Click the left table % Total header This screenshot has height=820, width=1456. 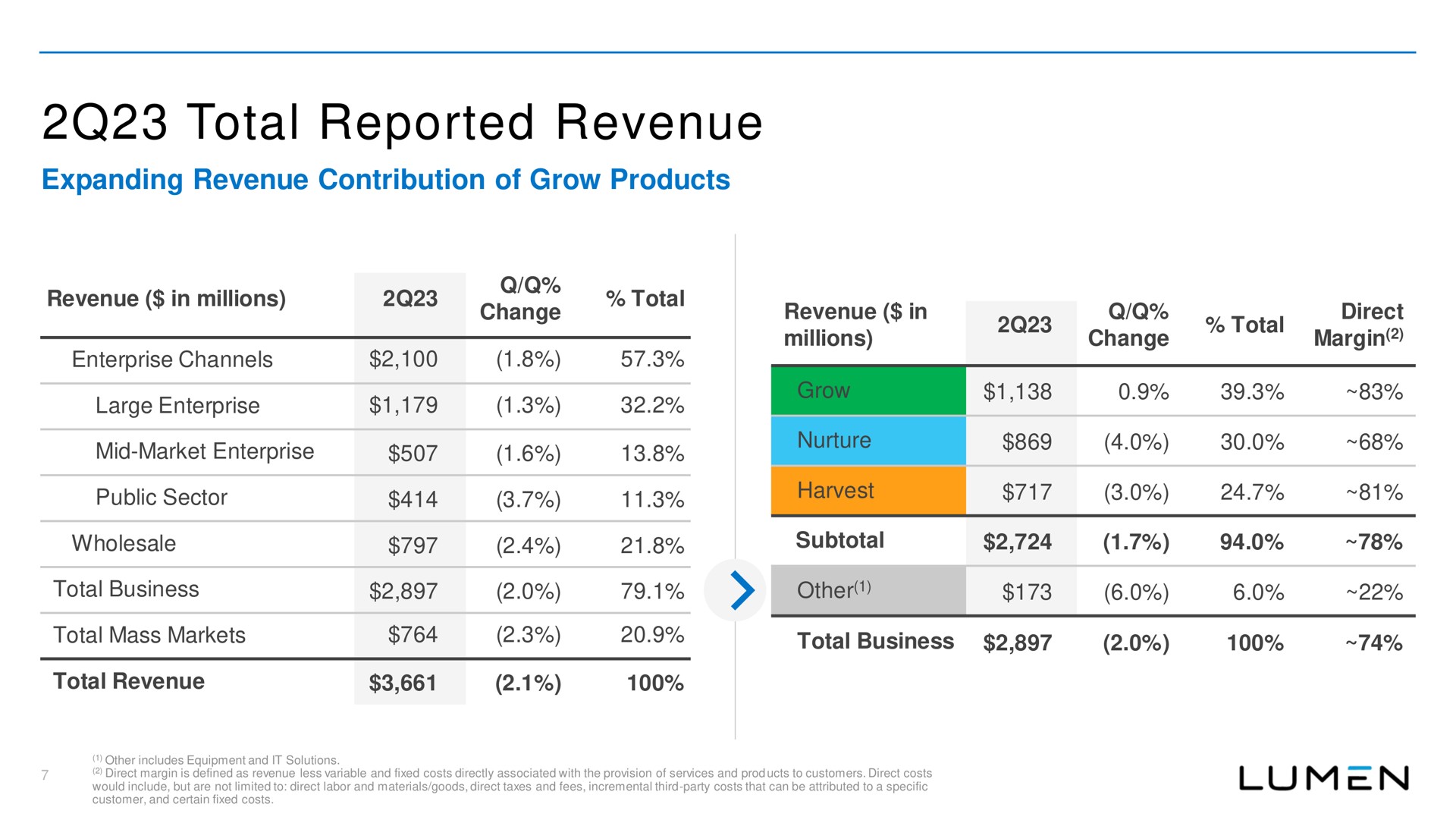click(645, 299)
